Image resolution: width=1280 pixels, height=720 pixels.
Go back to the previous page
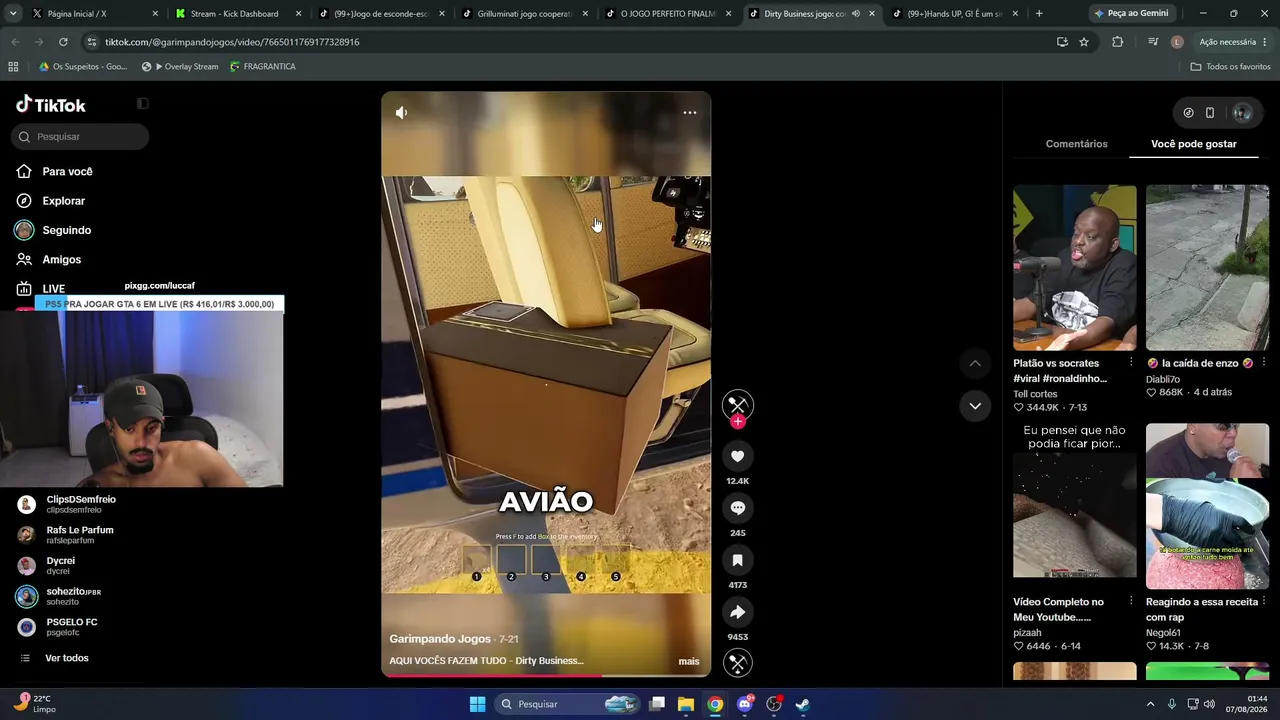pyautogui.click(x=15, y=42)
